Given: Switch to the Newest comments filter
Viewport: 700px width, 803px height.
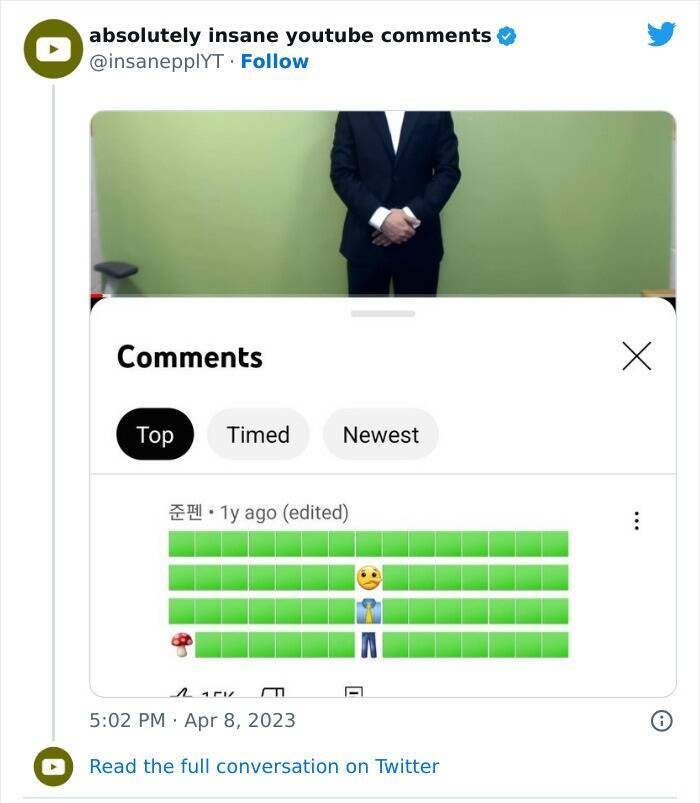Looking at the screenshot, I should [x=380, y=435].
